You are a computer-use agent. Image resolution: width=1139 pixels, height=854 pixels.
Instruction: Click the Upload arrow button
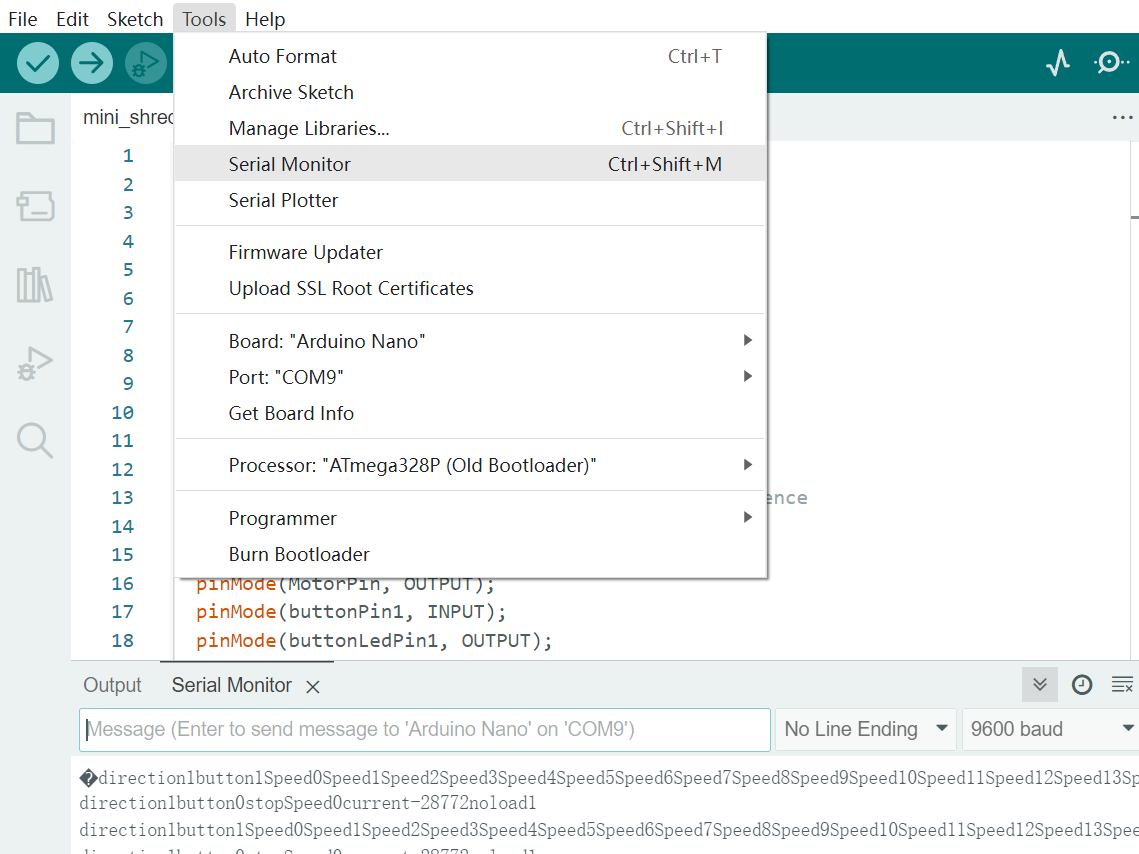(91, 63)
